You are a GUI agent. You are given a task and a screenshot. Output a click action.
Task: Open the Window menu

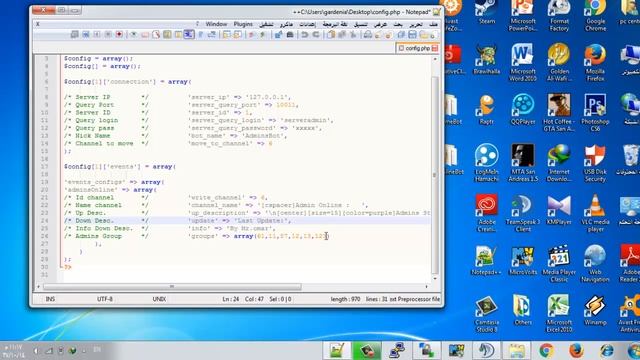tap(216, 24)
